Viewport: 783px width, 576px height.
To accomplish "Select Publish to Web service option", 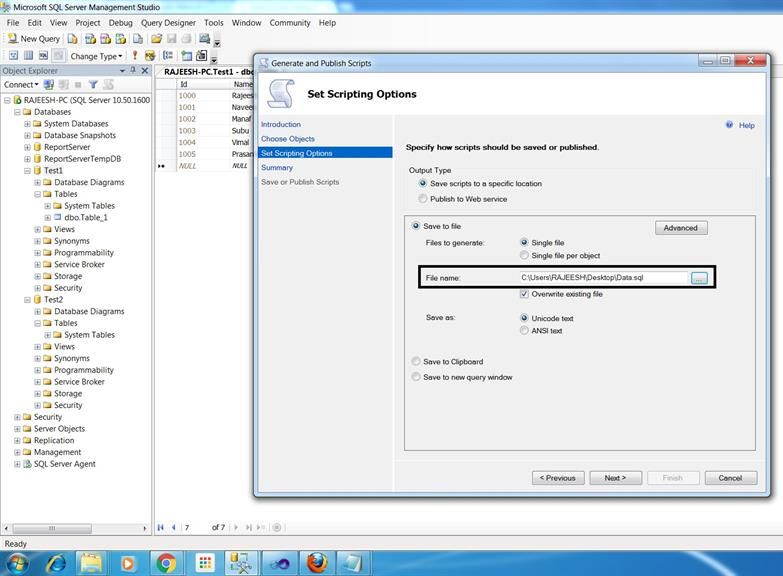I will click(x=423, y=199).
